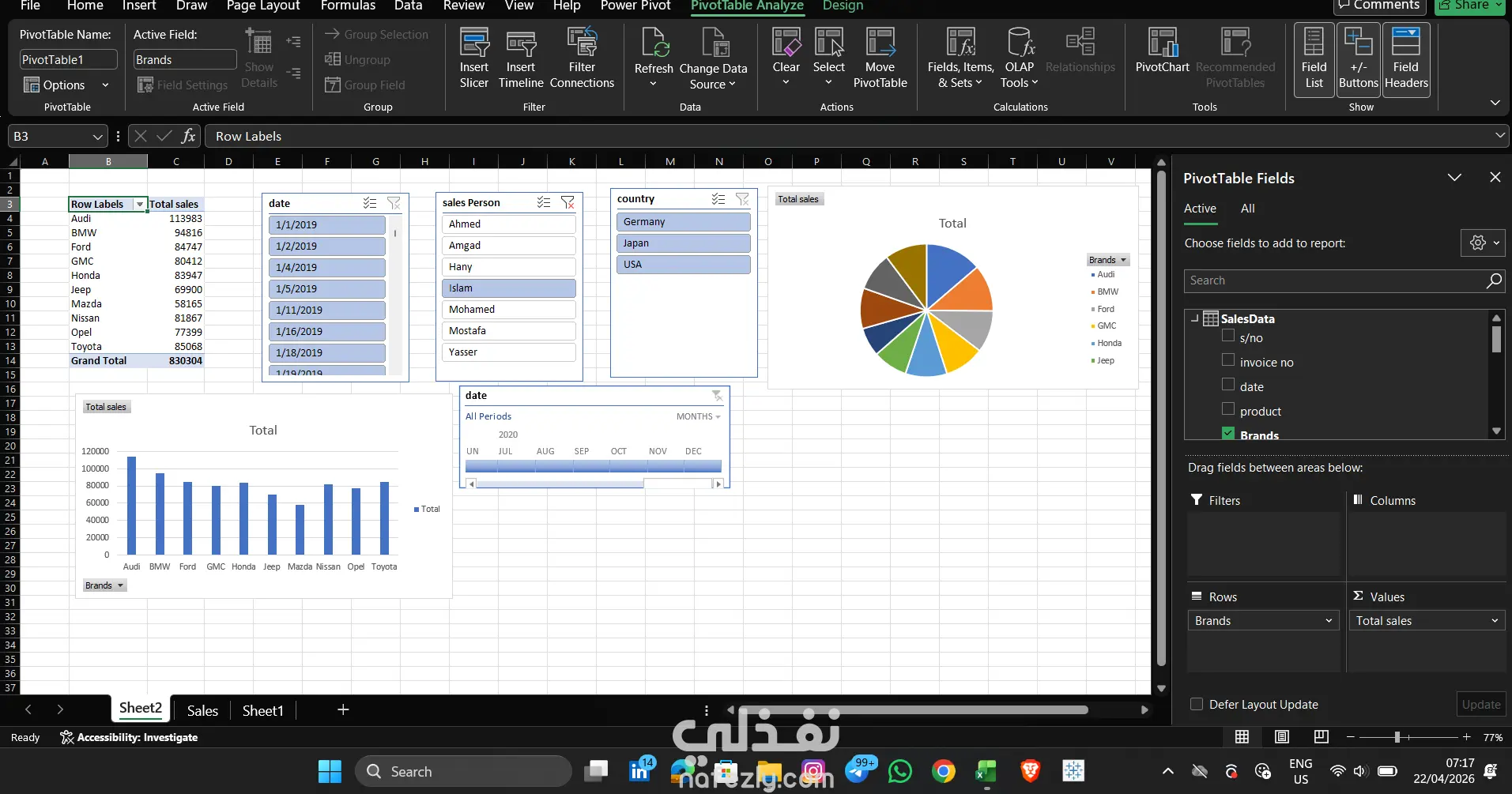1512x794 pixels.
Task: Enable Defer Layout Update
Action: pos(1197,704)
